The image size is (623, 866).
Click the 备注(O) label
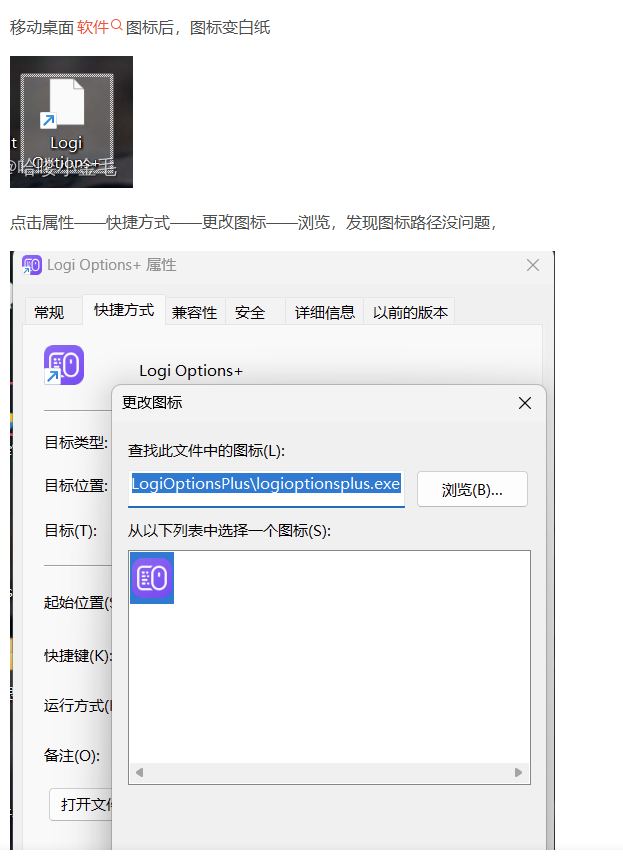tap(72, 756)
